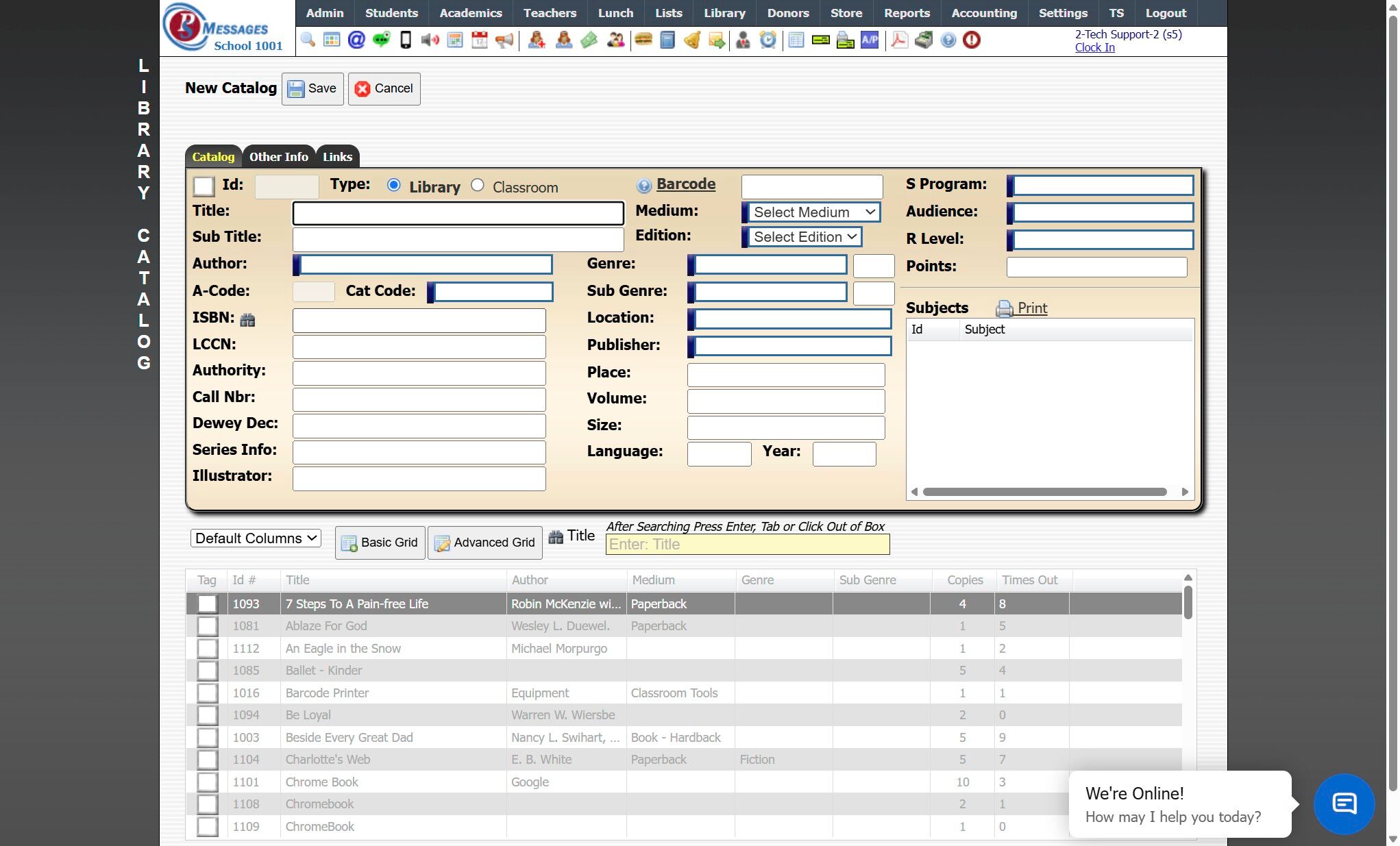Viewport: 1400px width, 846px height.
Task: Click the alarm clock icon
Action: coord(768,40)
